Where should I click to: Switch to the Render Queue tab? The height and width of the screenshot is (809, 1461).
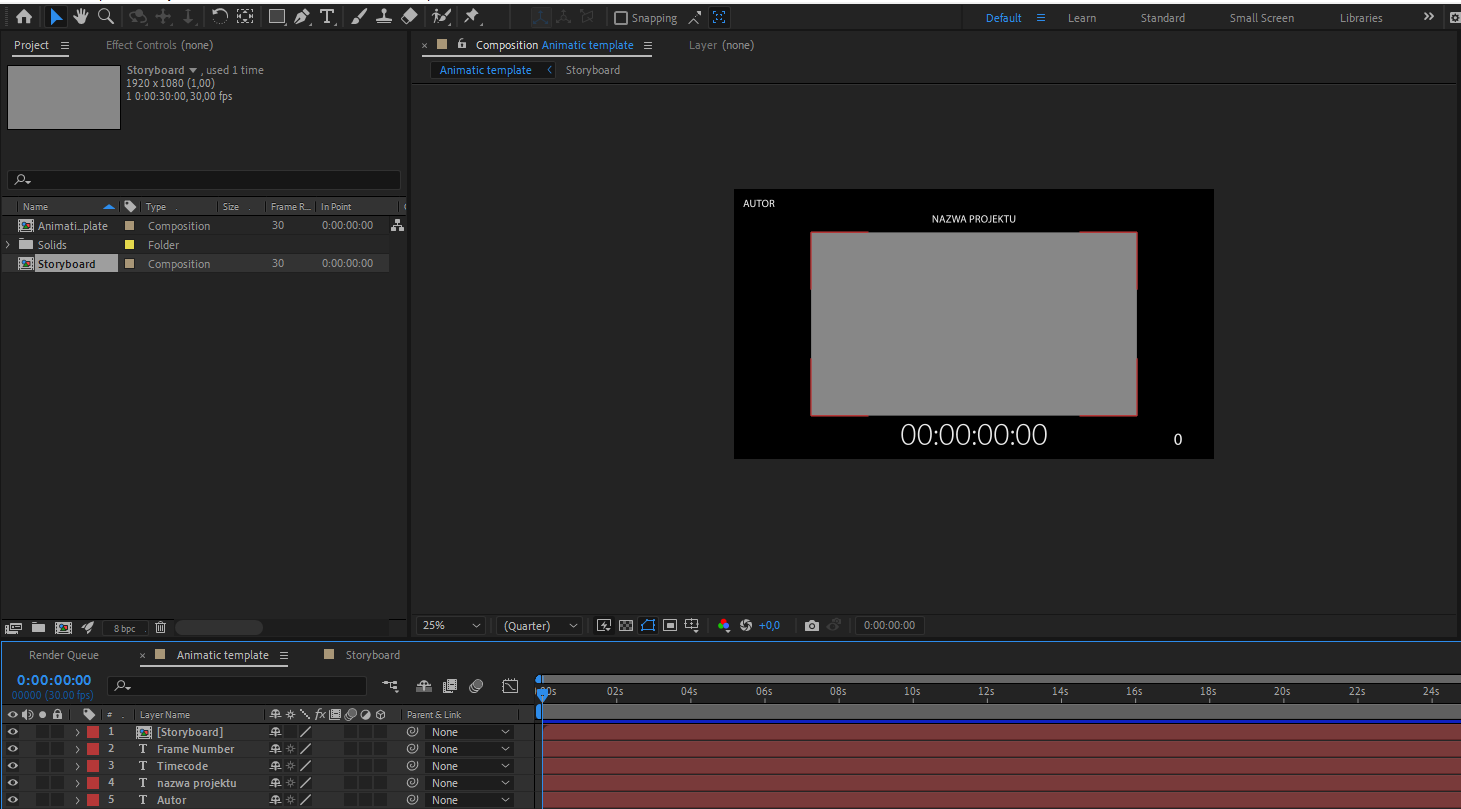tap(64, 655)
